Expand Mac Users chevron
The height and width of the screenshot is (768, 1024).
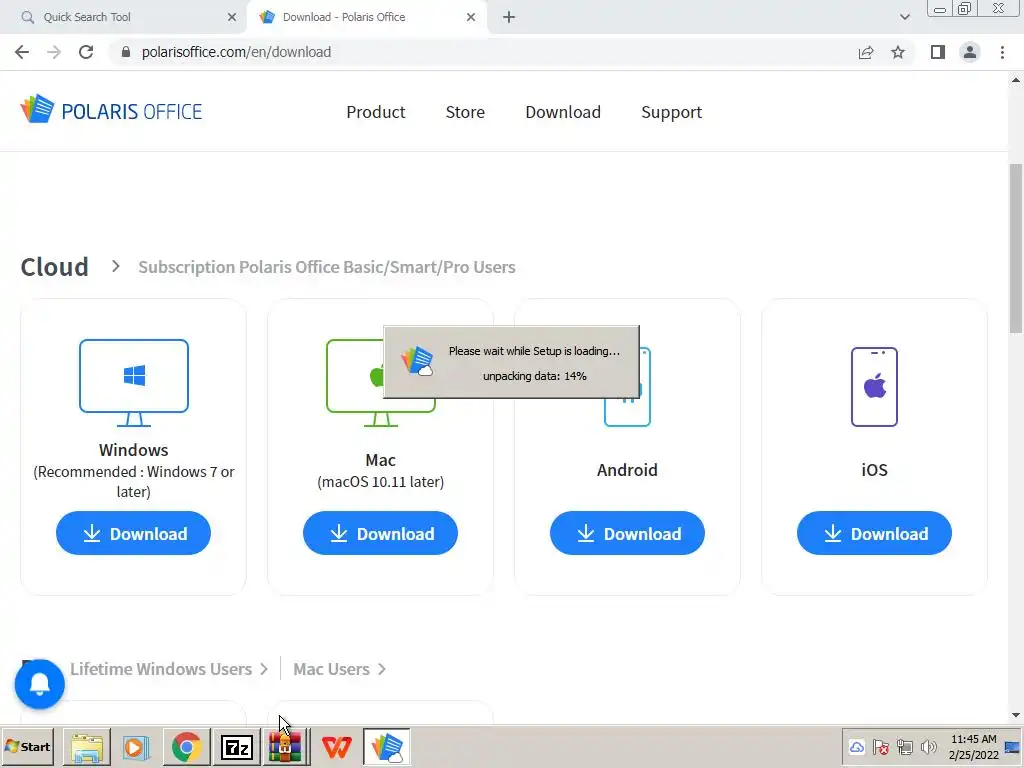pyautogui.click(x=381, y=669)
